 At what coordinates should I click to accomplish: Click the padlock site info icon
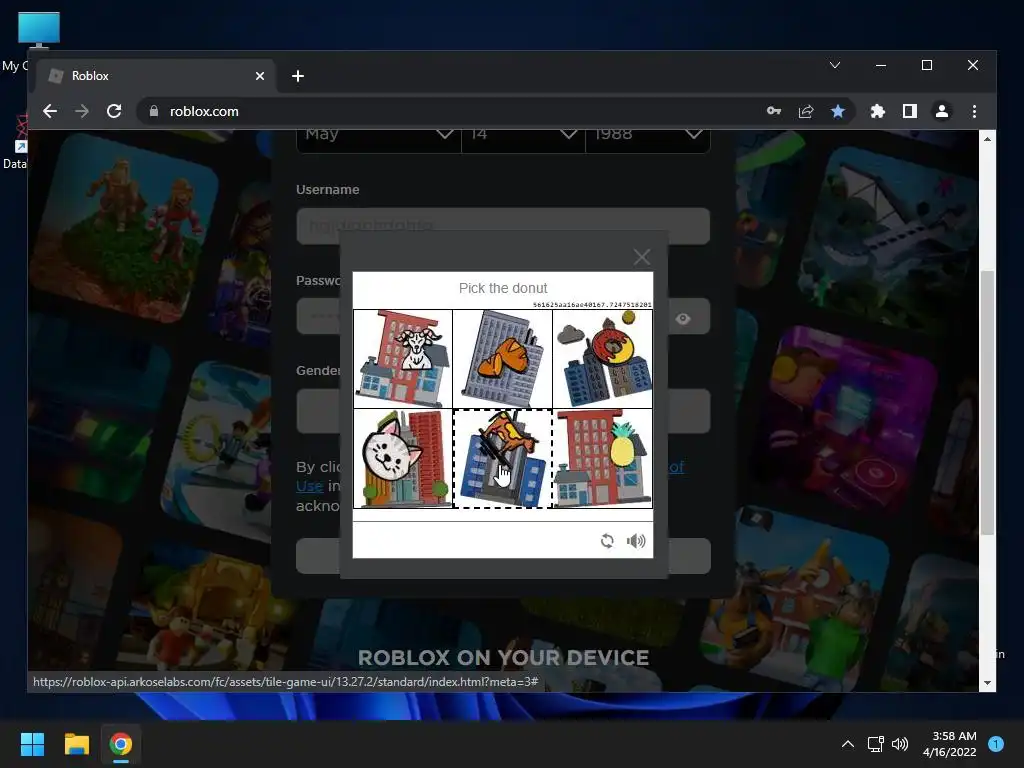[x=153, y=111]
